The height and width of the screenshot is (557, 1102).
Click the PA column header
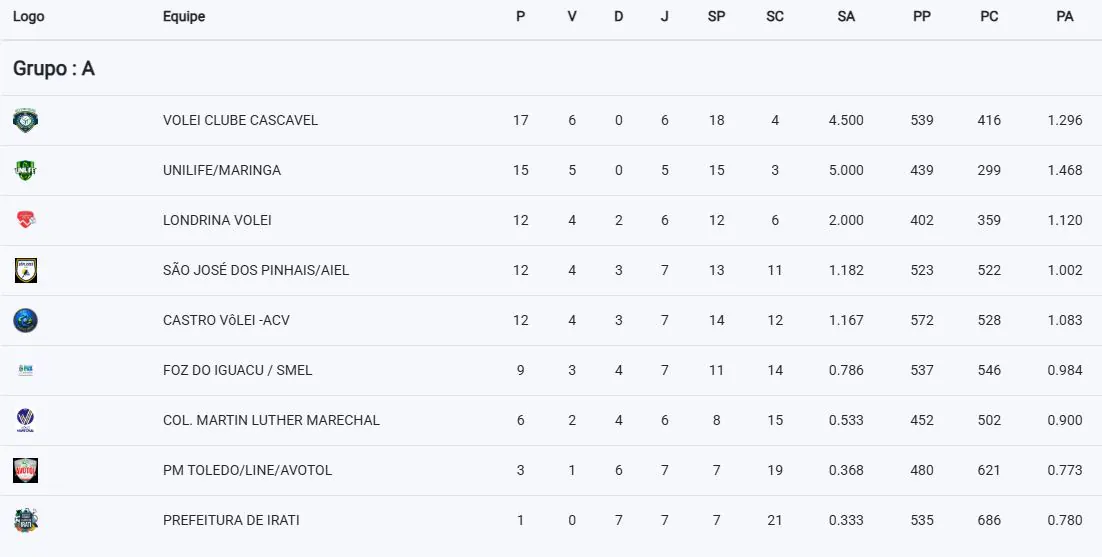pyautogui.click(x=1065, y=17)
